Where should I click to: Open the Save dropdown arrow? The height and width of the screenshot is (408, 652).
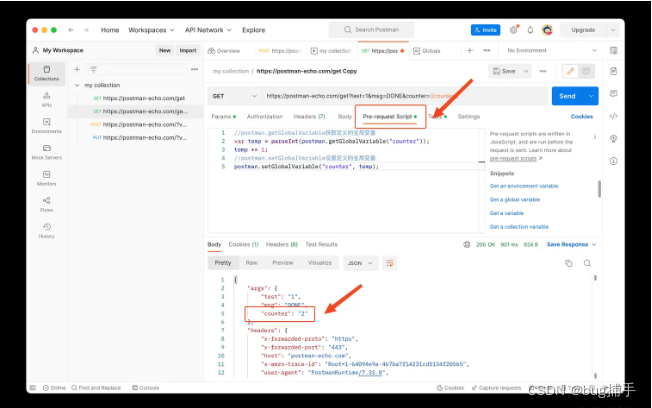point(526,71)
